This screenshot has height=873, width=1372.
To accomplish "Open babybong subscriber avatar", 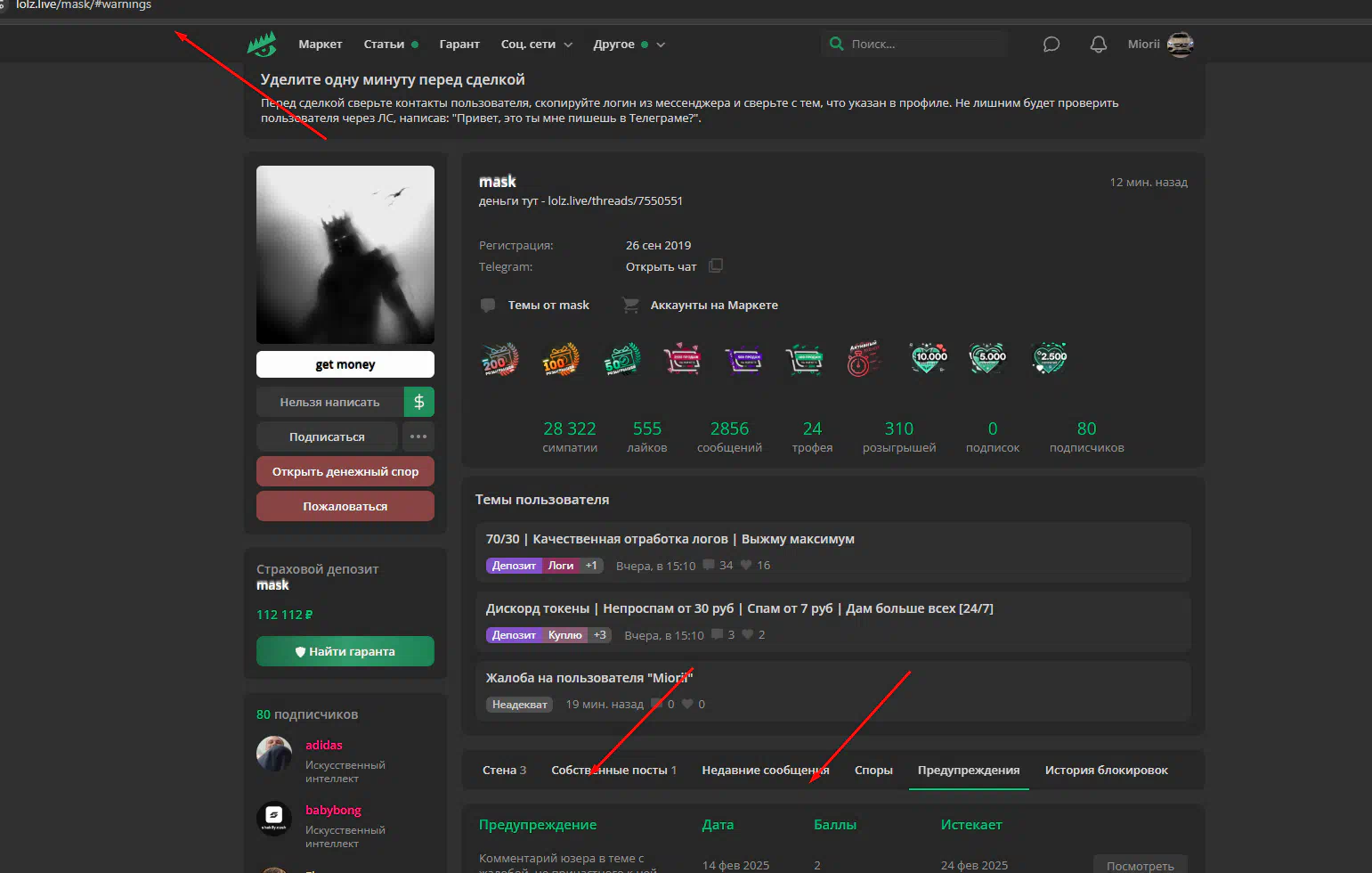I will click(274, 819).
